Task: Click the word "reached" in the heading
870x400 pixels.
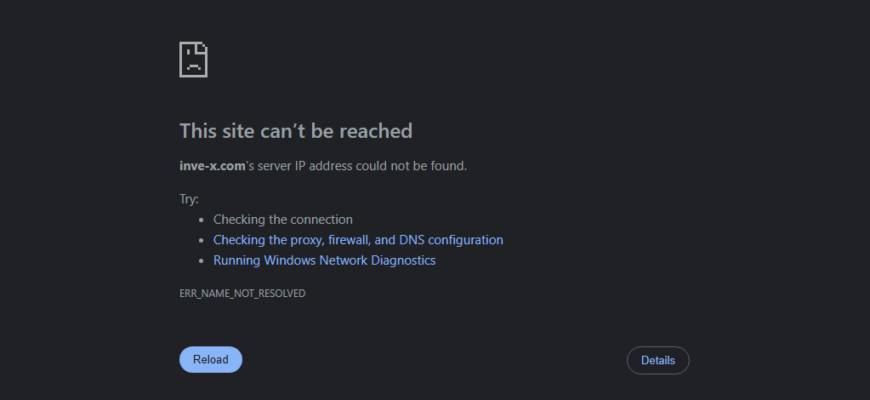Action: tap(375, 131)
